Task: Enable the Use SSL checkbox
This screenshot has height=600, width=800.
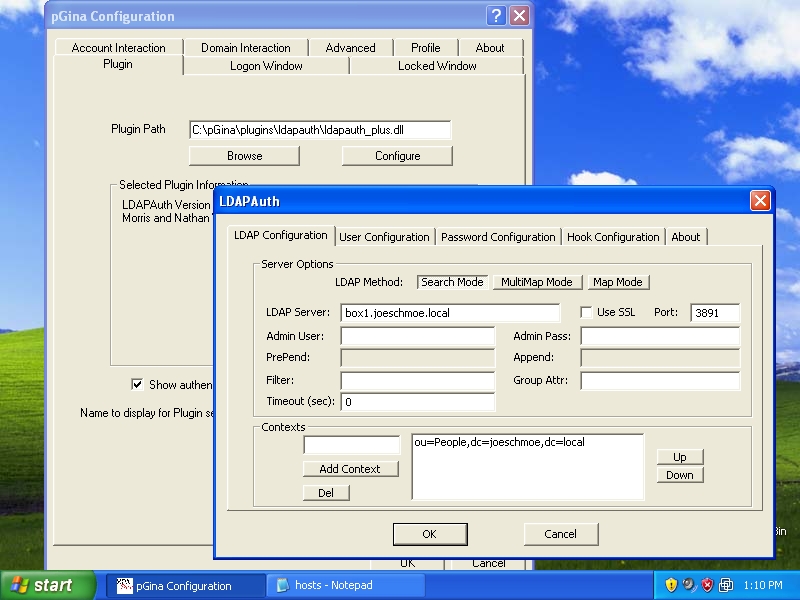Action: coord(587,312)
